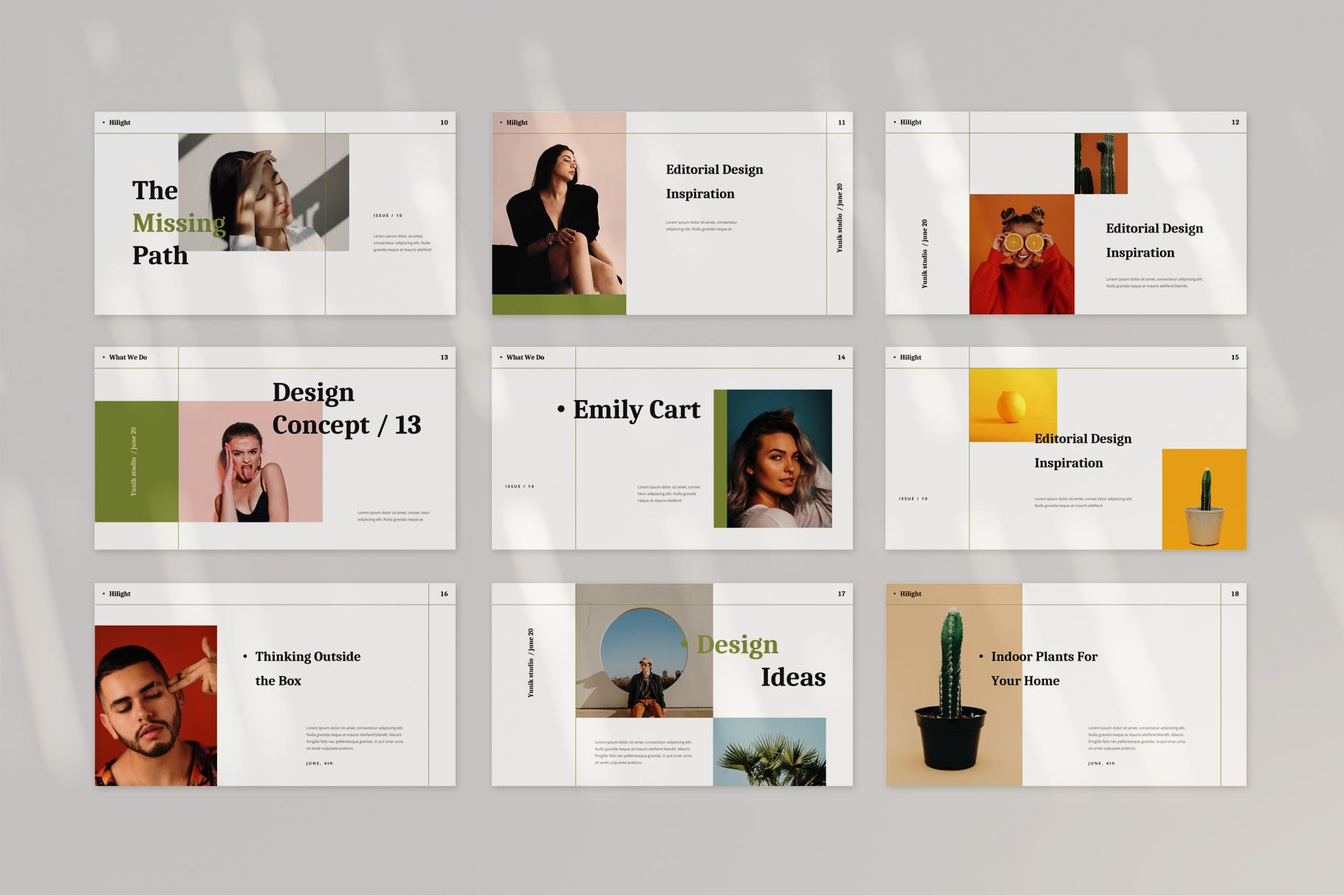
Task: Click the man sitting in circular window photo
Action: click(644, 651)
